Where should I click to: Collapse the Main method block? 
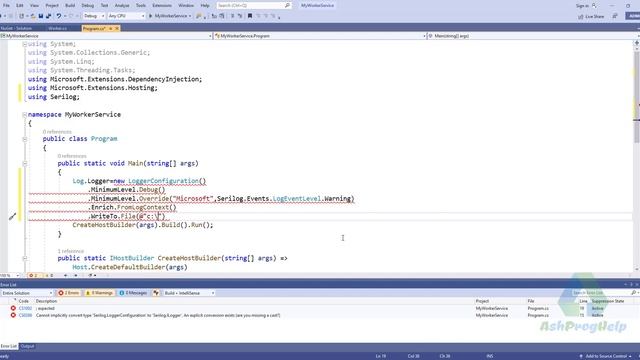[24, 164]
